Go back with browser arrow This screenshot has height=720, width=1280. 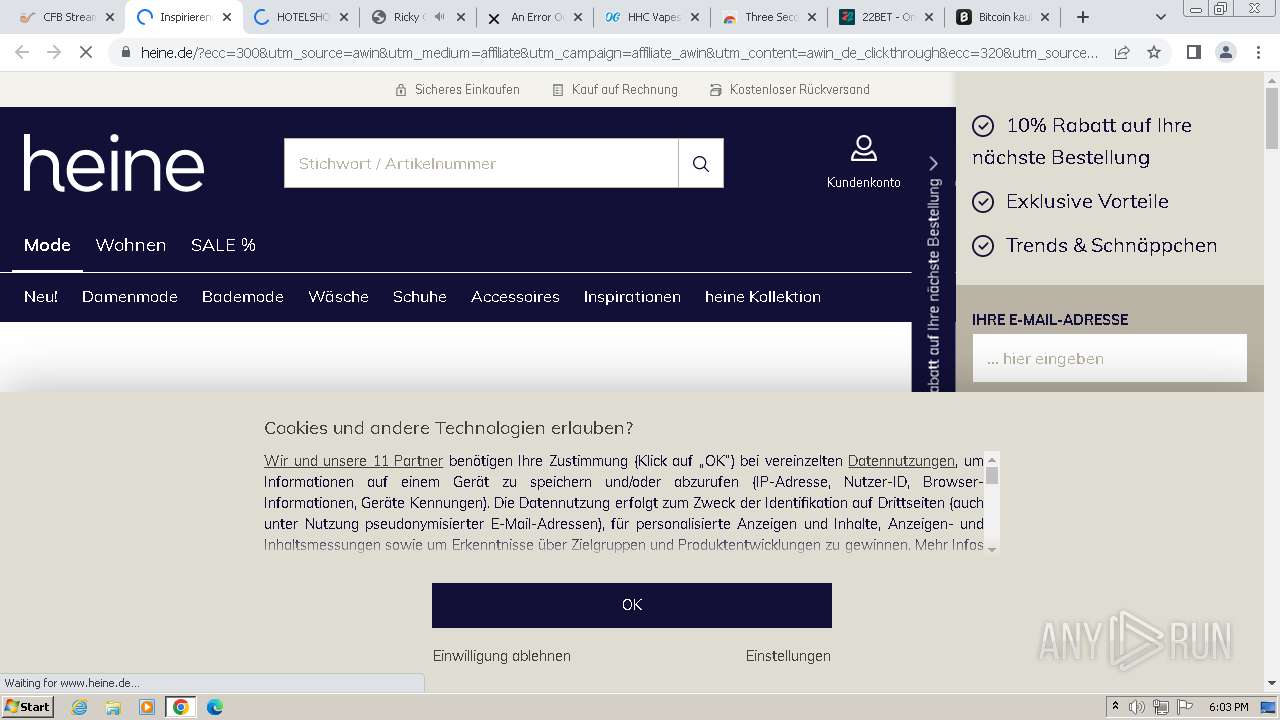point(22,52)
